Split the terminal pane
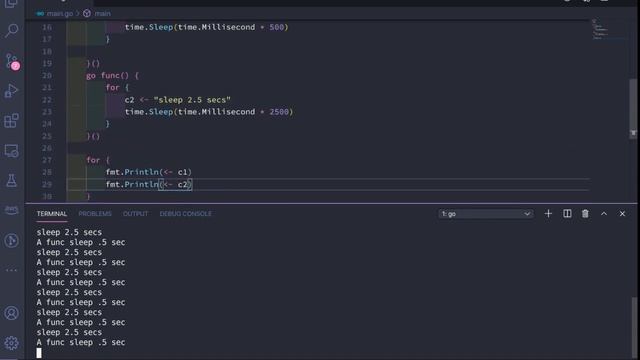 tap(567, 213)
